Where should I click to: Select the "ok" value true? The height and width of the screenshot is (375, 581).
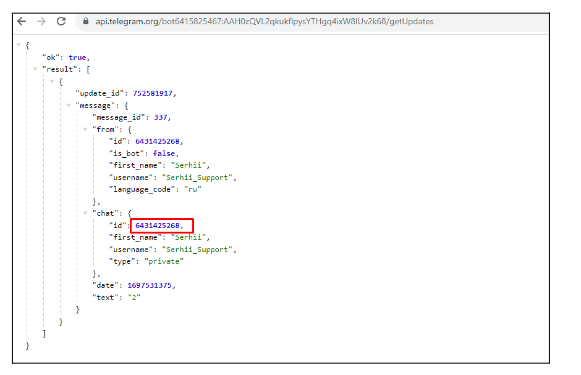click(77, 57)
